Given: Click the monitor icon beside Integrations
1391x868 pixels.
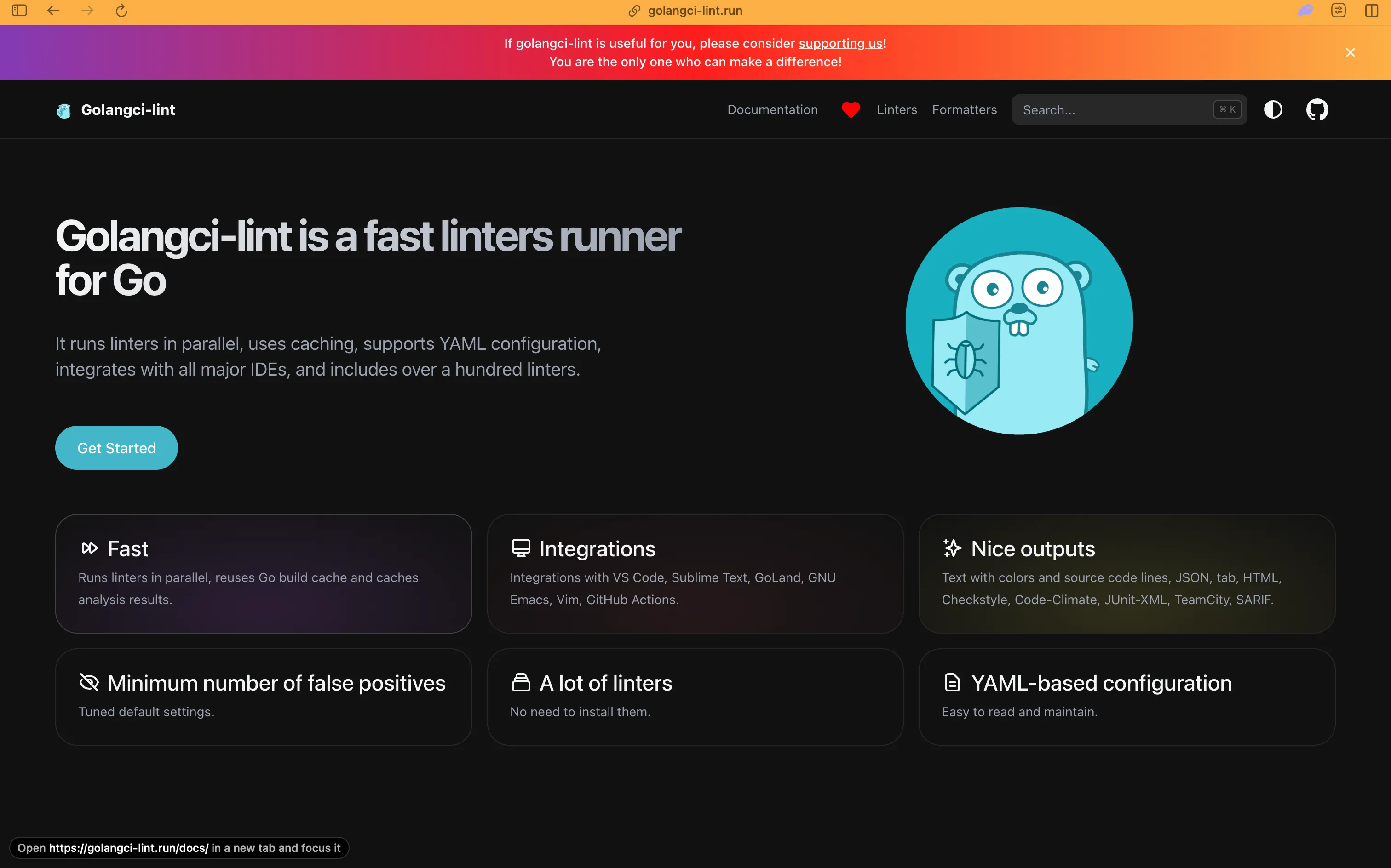Looking at the screenshot, I should (x=521, y=548).
